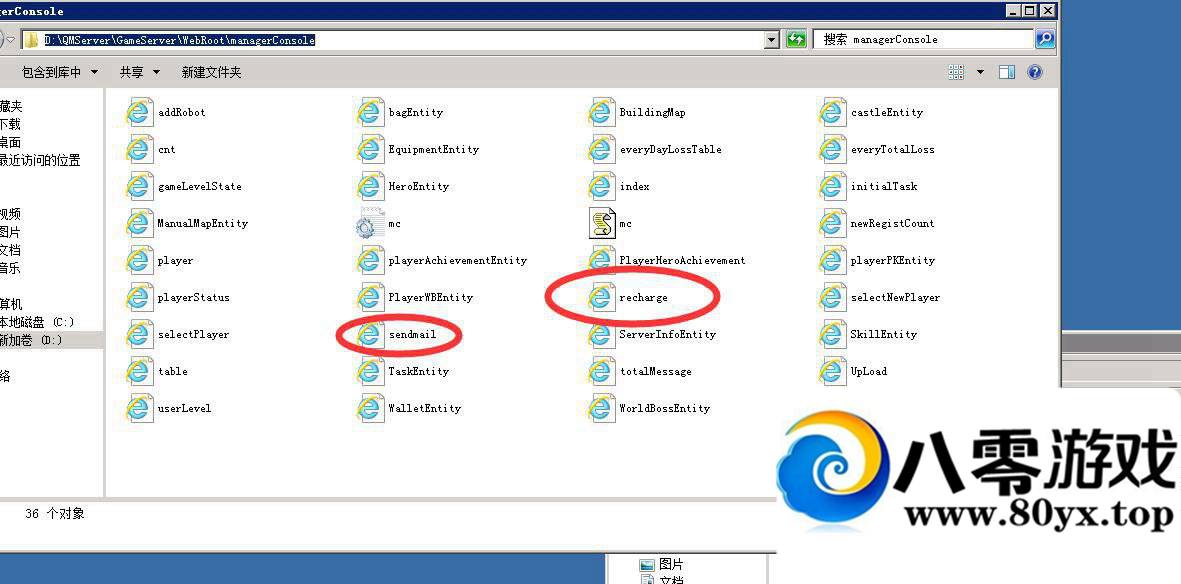The width and height of the screenshot is (1181, 584).
Task: Open the help question mark icon
Action: tap(1035, 72)
